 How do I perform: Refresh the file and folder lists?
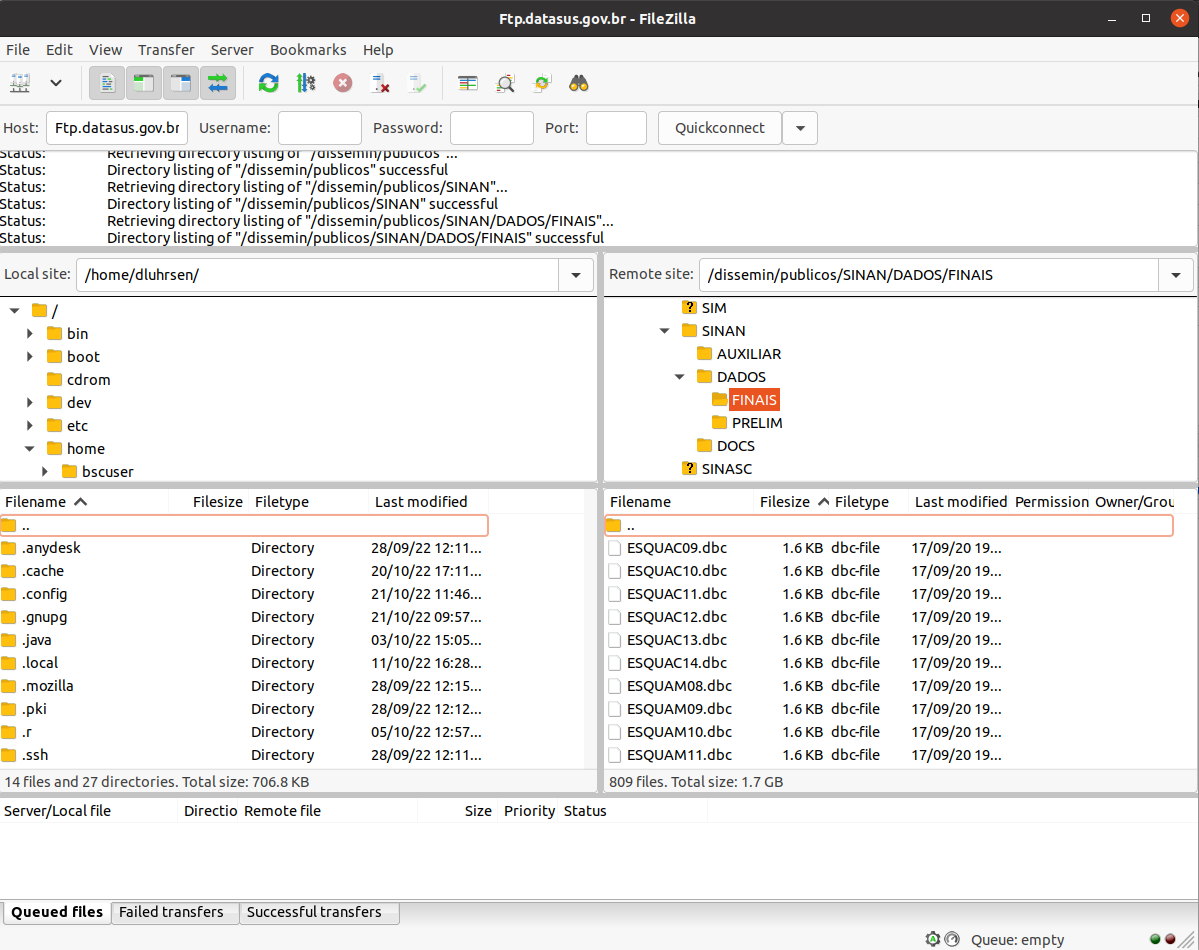pos(268,83)
